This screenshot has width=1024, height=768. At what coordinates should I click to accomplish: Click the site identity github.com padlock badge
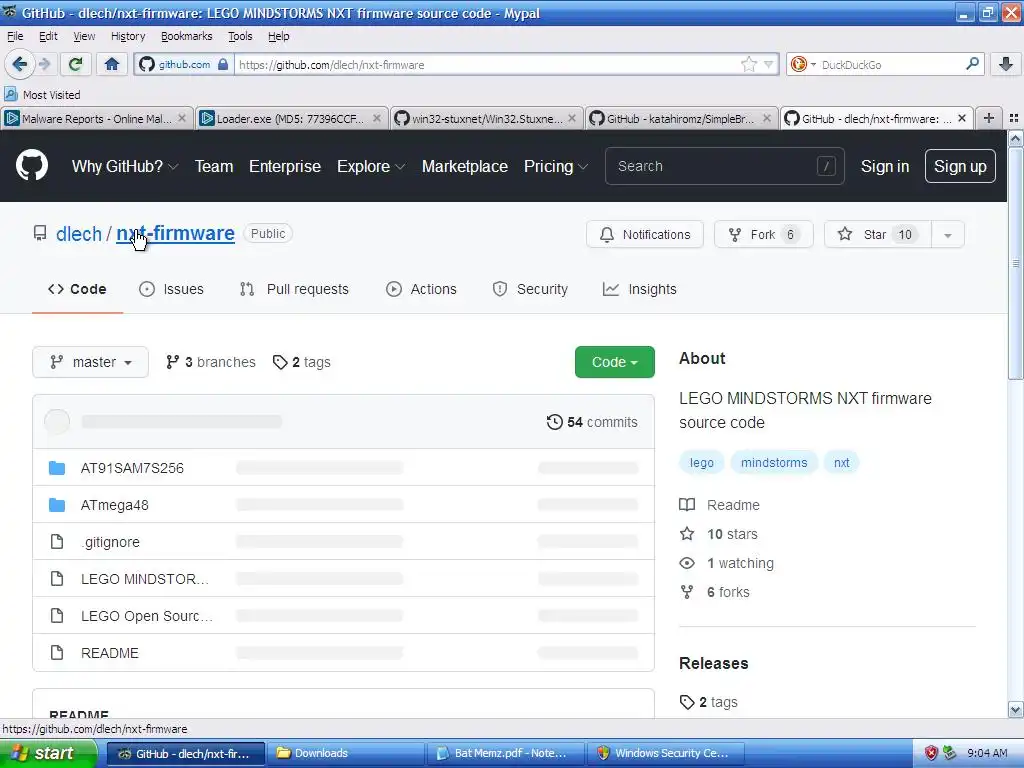pos(184,64)
